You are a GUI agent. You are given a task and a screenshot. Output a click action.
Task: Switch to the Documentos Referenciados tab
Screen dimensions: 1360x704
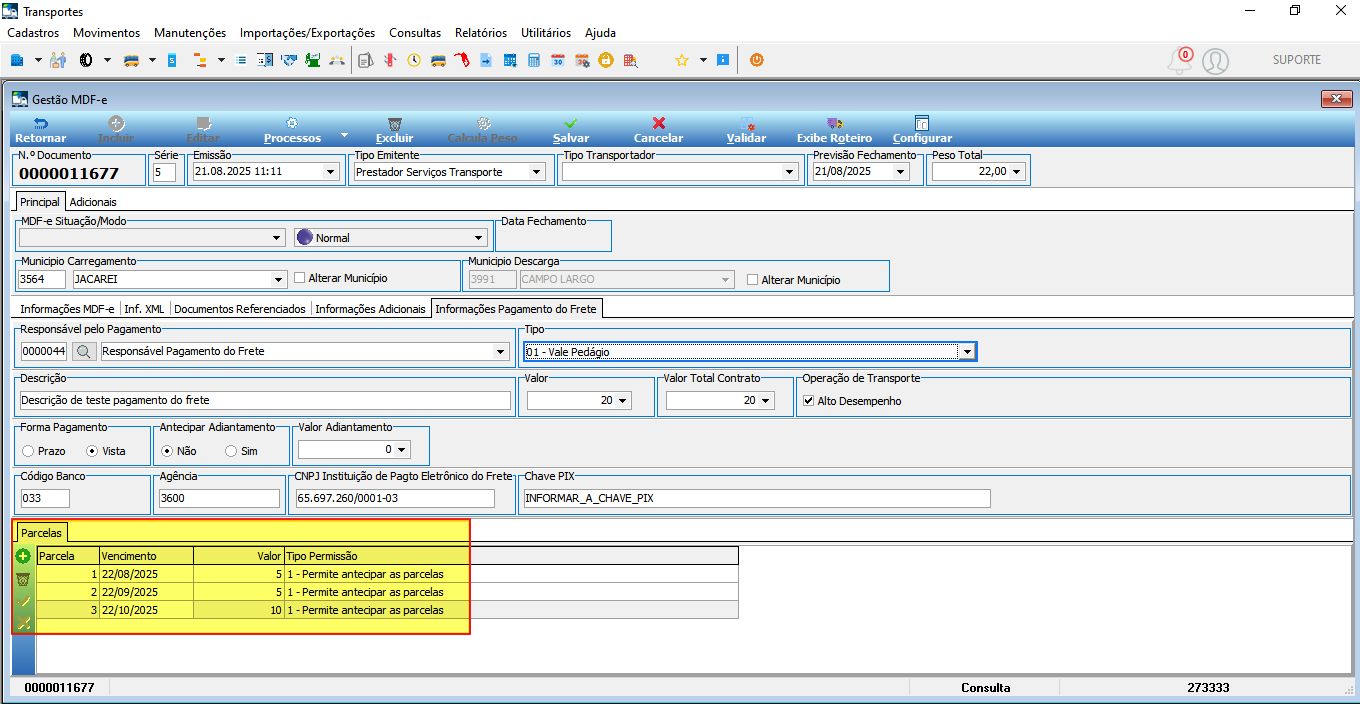pos(240,309)
